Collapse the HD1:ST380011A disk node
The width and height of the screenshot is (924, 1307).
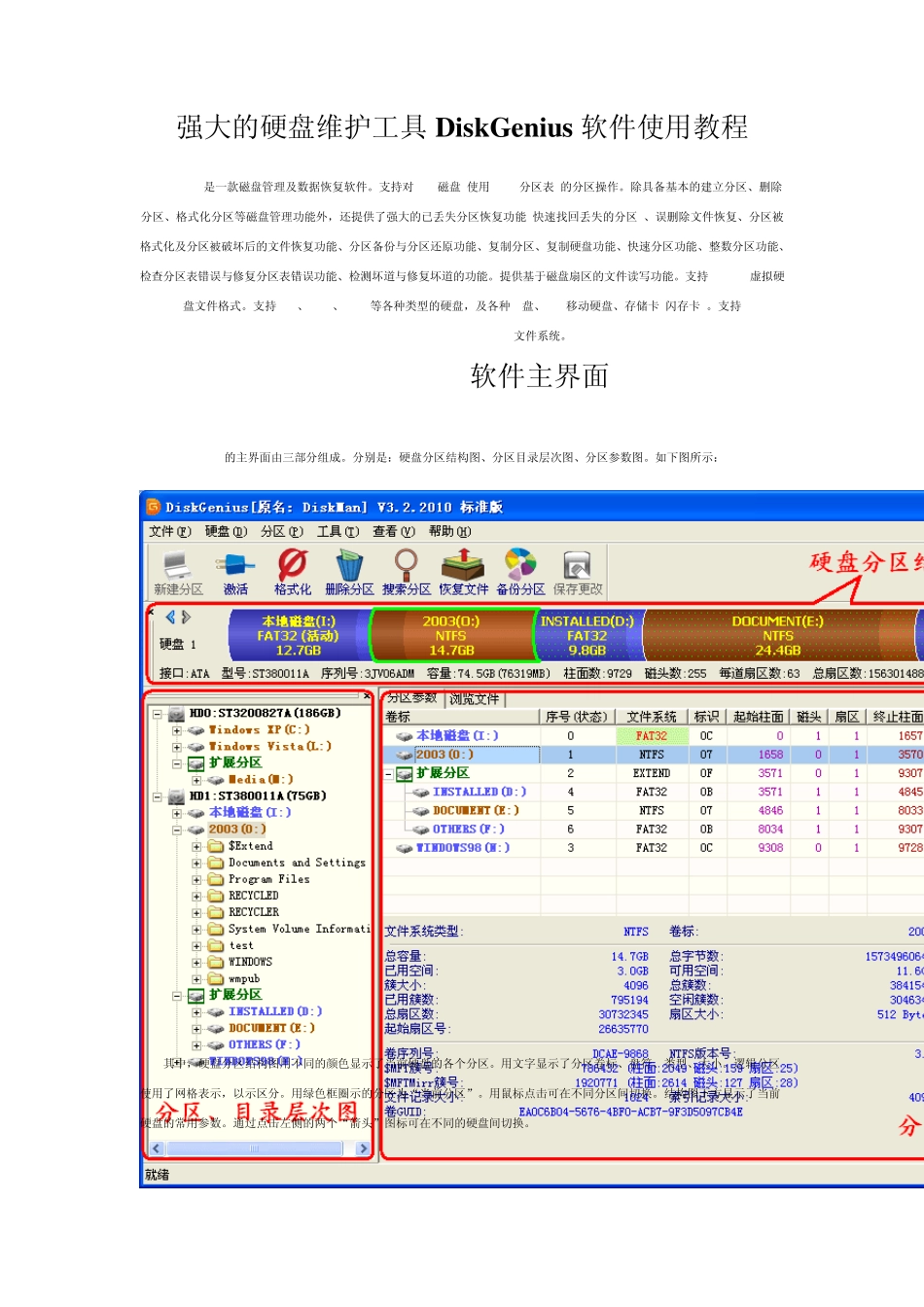(158, 796)
